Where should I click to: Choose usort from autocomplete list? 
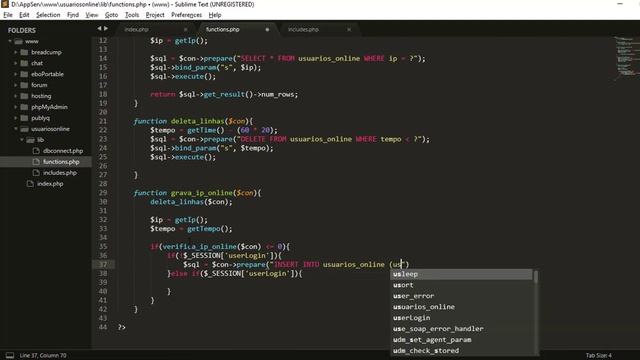pos(462,285)
